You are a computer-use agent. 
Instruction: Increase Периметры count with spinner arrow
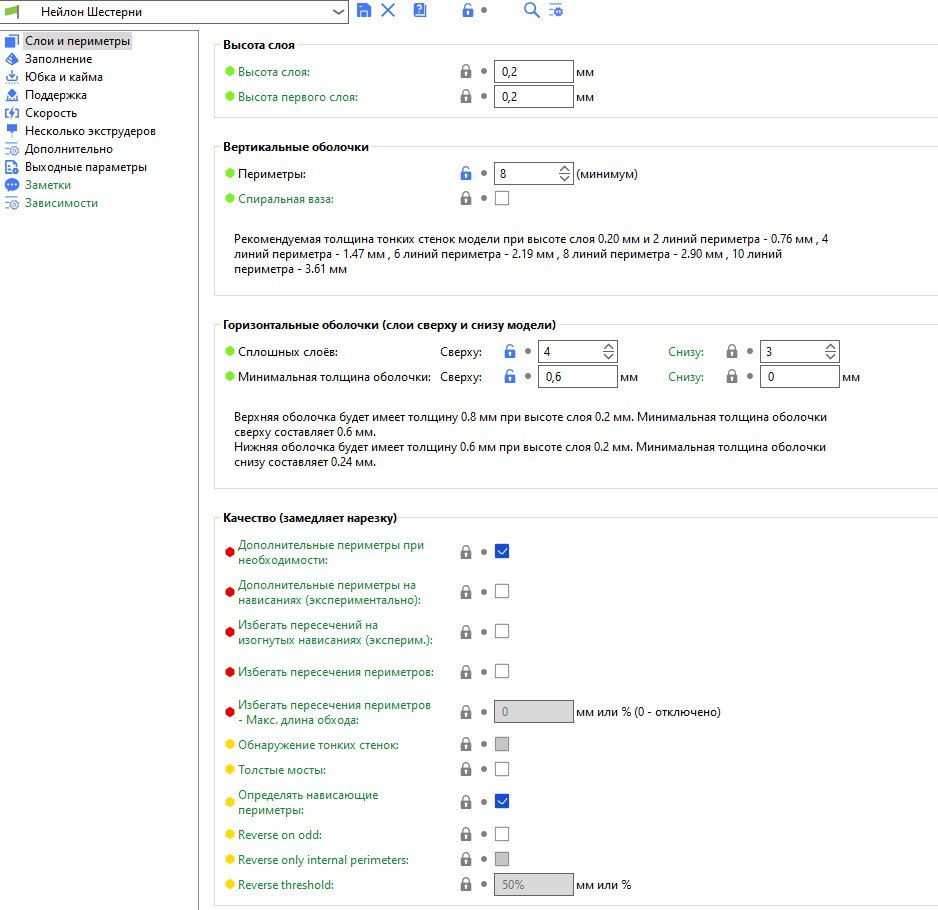(x=565, y=169)
